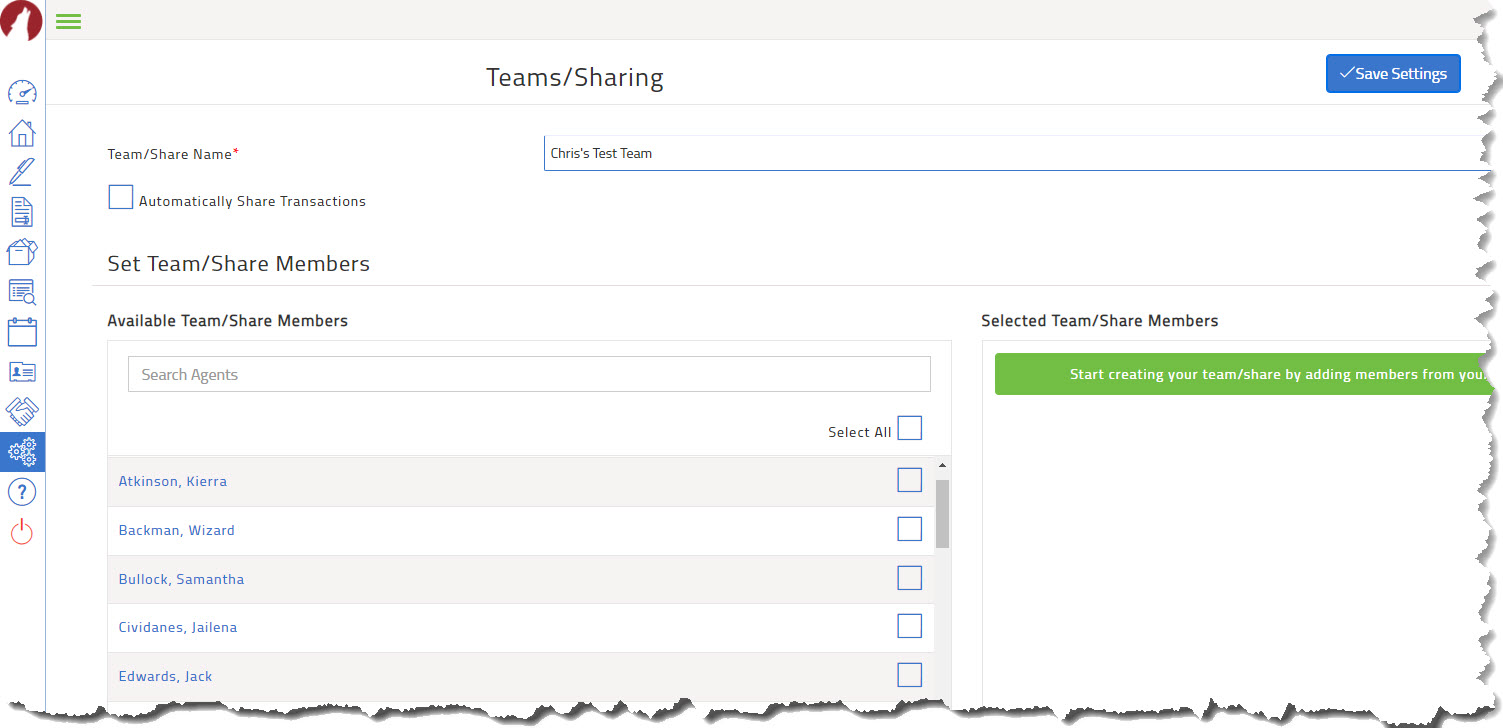Check the box next to Backman, Wizard
This screenshot has height=728, width=1503.
(910, 528)
